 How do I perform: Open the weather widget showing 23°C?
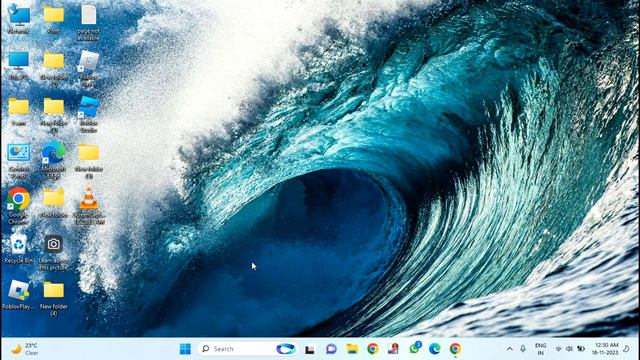pos(24,349)
